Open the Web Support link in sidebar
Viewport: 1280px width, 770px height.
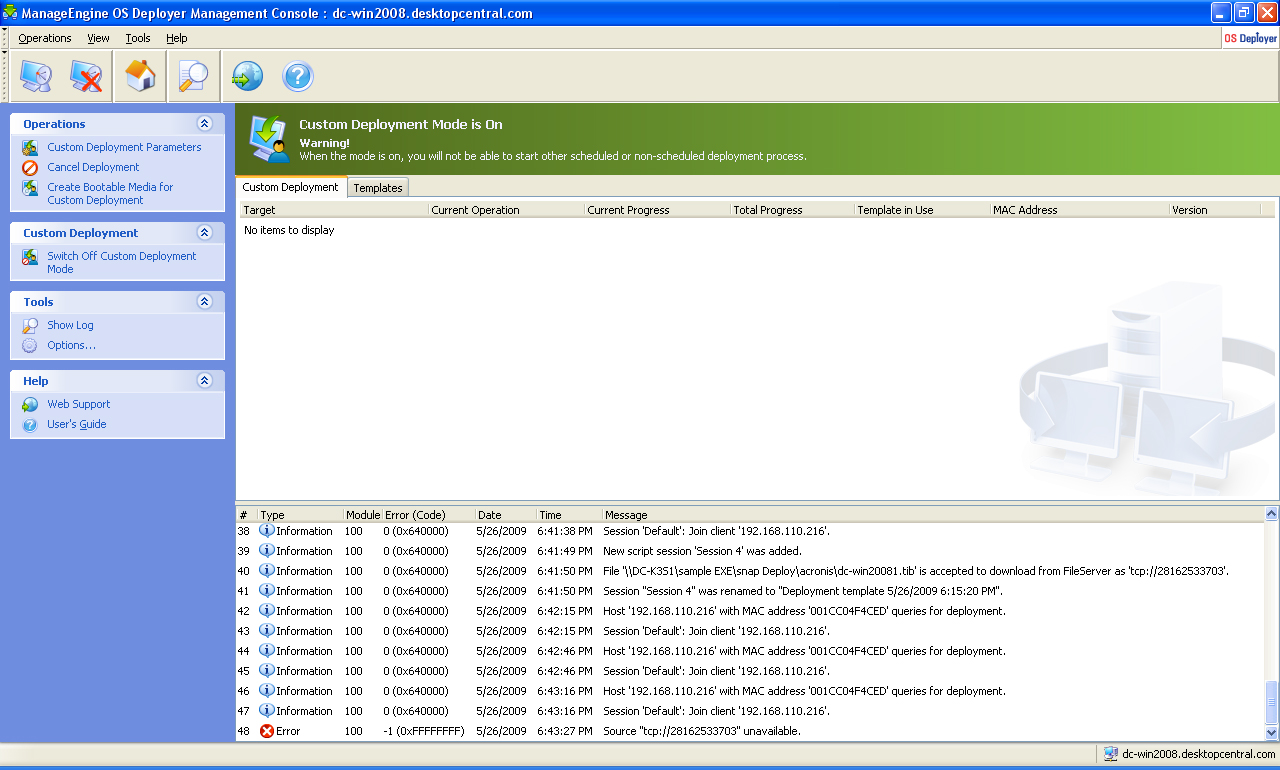79,404
